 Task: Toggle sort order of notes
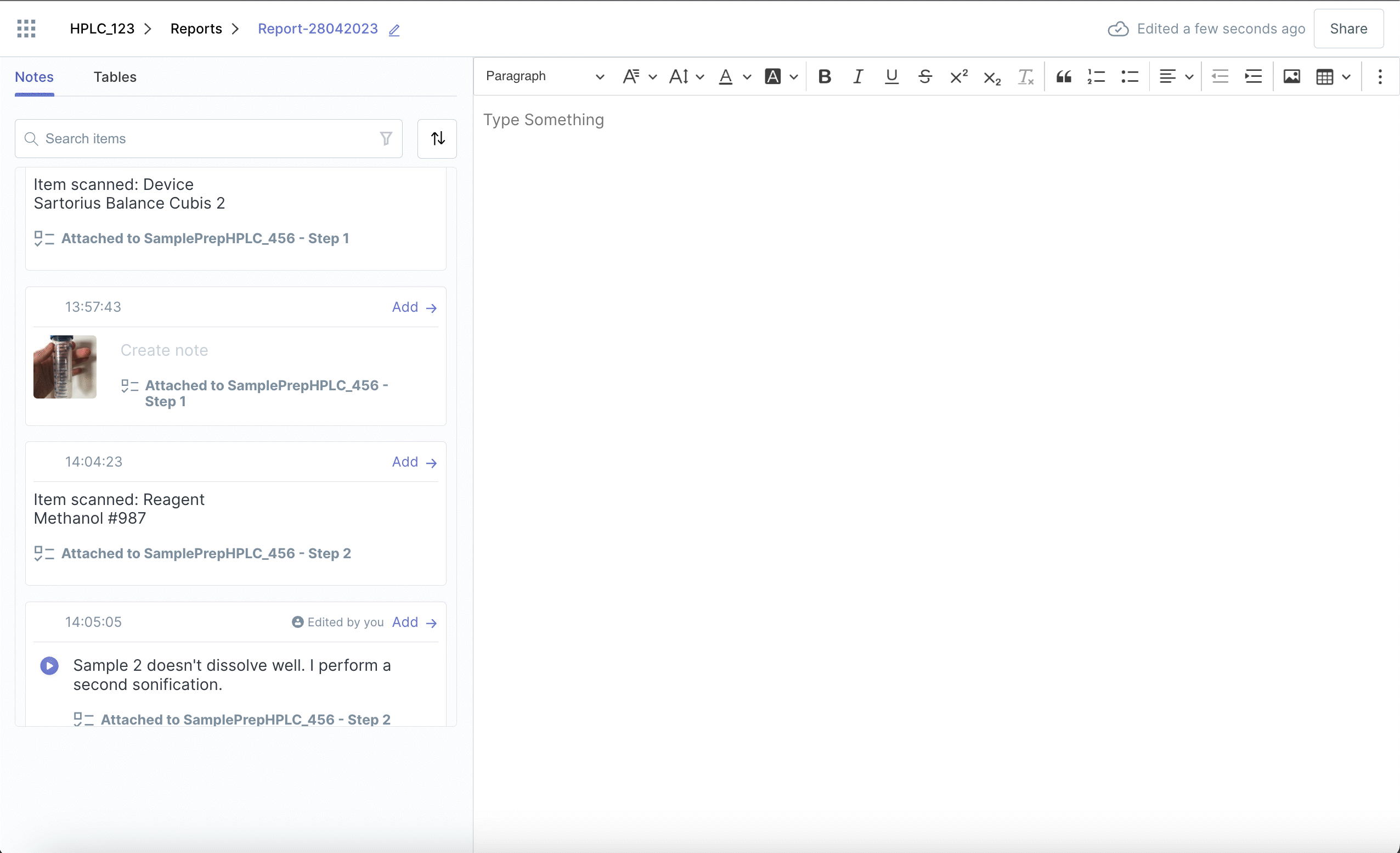click(x=437, y=138)
